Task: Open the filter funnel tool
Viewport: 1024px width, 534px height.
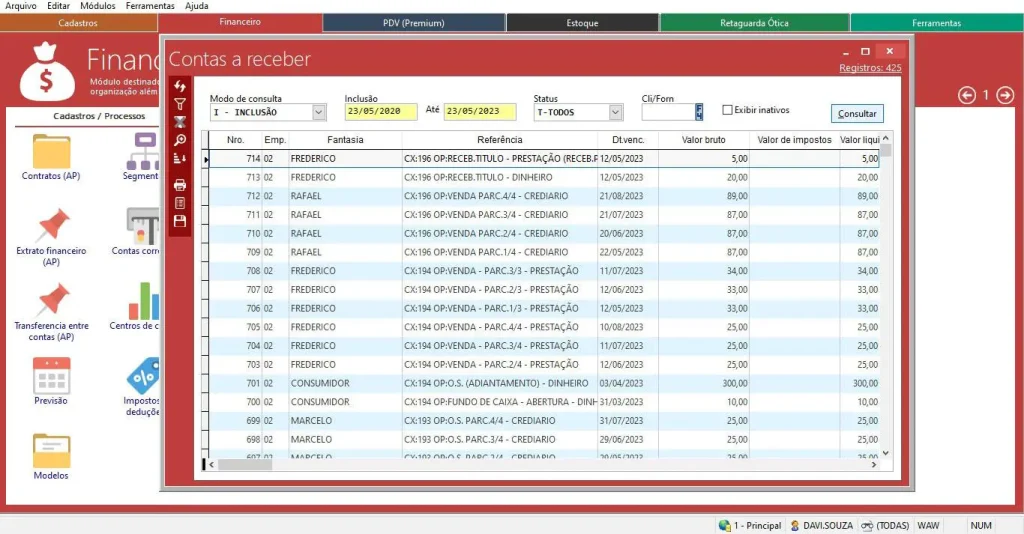Action: click(x=180, y=104)
